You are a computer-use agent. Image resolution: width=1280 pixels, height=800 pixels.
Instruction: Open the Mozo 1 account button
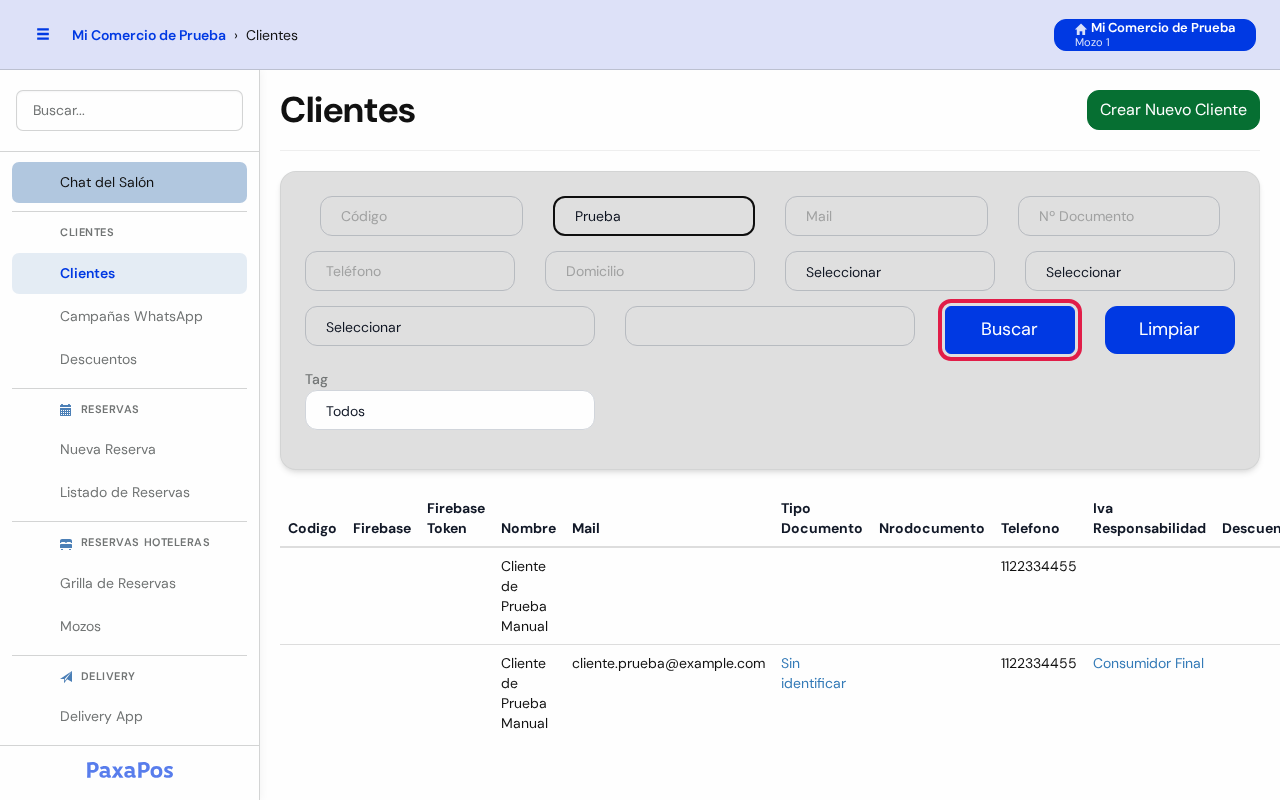pyautogui.click(x=1155, y=35)
